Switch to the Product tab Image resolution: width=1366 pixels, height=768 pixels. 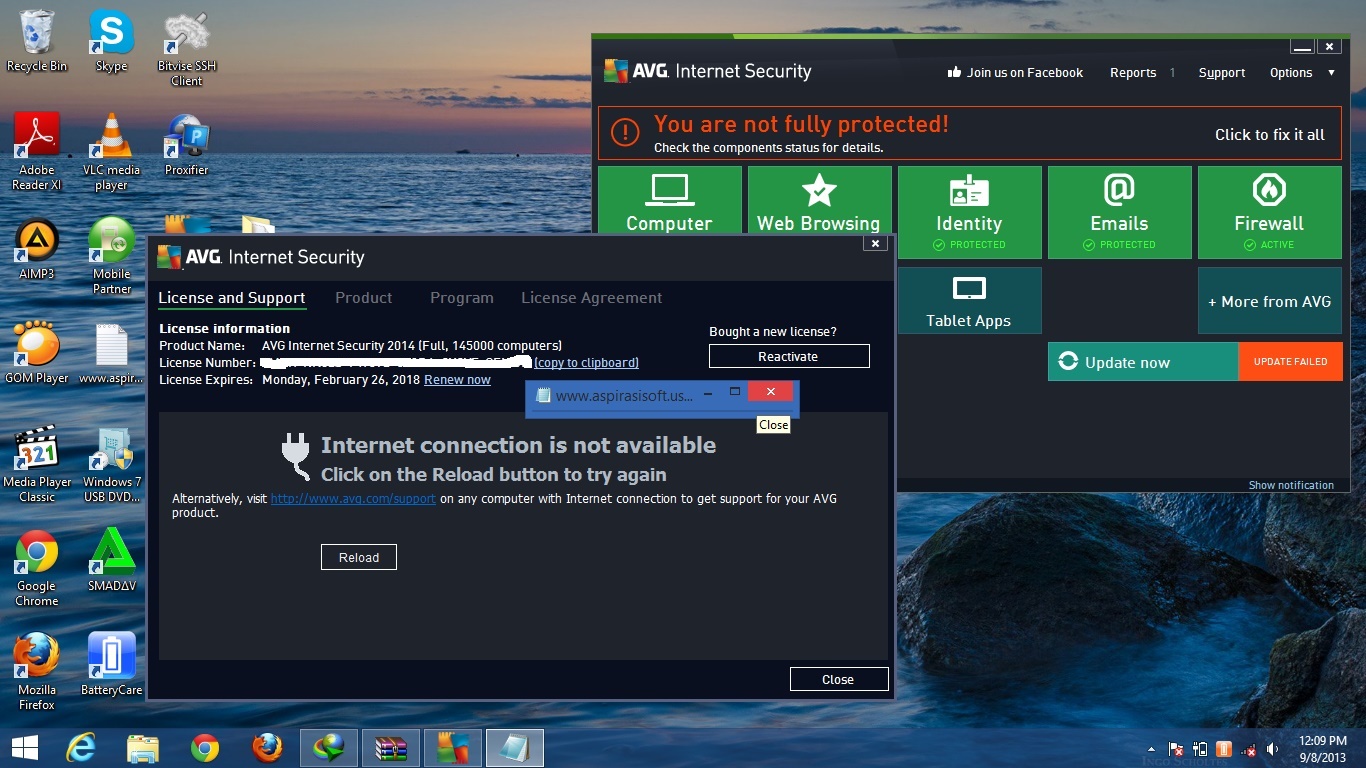(x=364, y=298)
